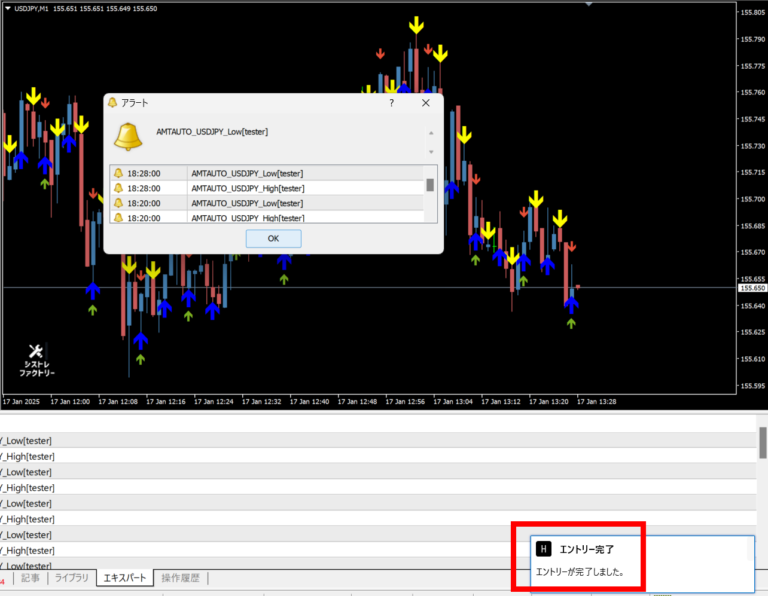Click the alert list scrollbar thumb

point(430,184)
